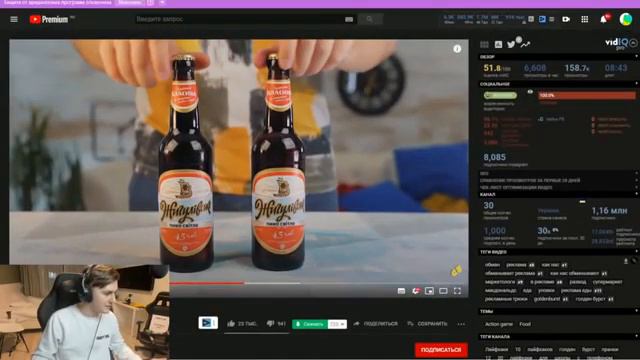Click the 'Action game' topic tag
640x360 pixels.
pyautogui.click(x=499, y=324)
